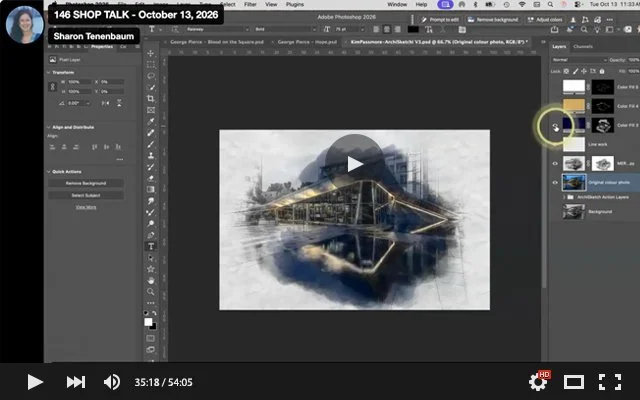Screen dimensions: 640x400
Task: Open the Bold font style dropdown
Action: (x=285, y=29)
